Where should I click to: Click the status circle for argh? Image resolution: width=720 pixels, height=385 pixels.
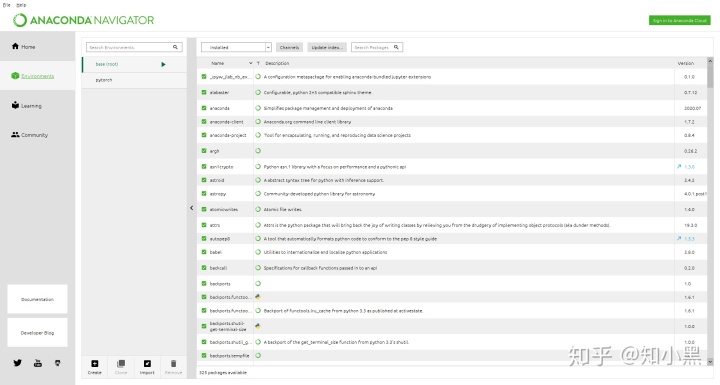[258, 151]
